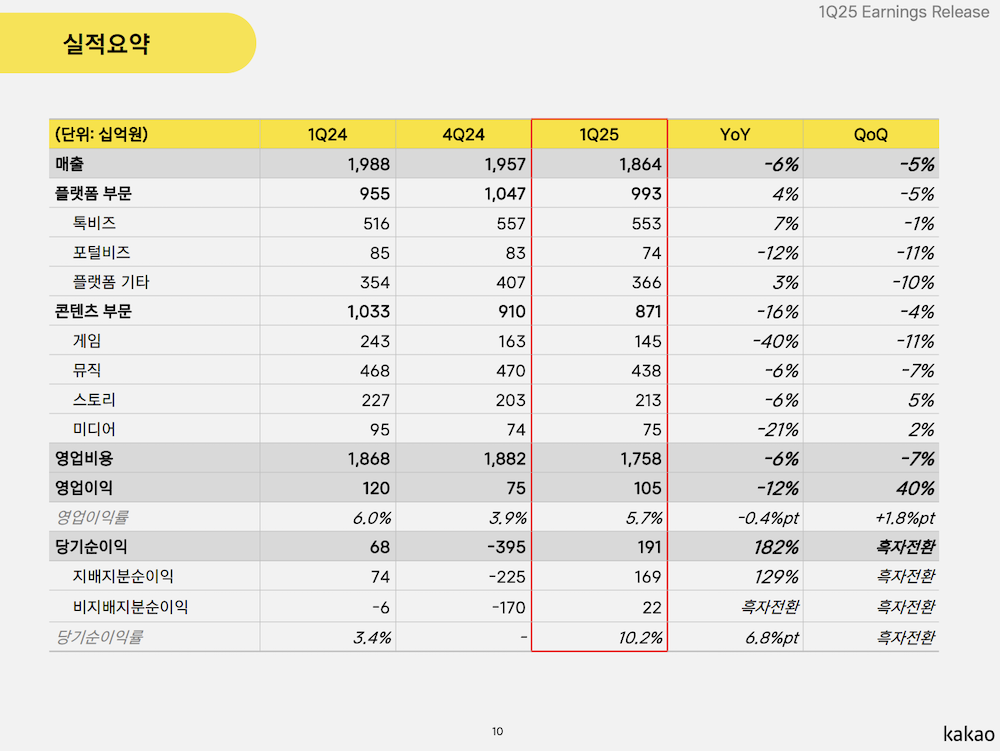
Task: Click the 비지배지분순이익 row label
Action: pyautogui.click(x=130, y=606)
